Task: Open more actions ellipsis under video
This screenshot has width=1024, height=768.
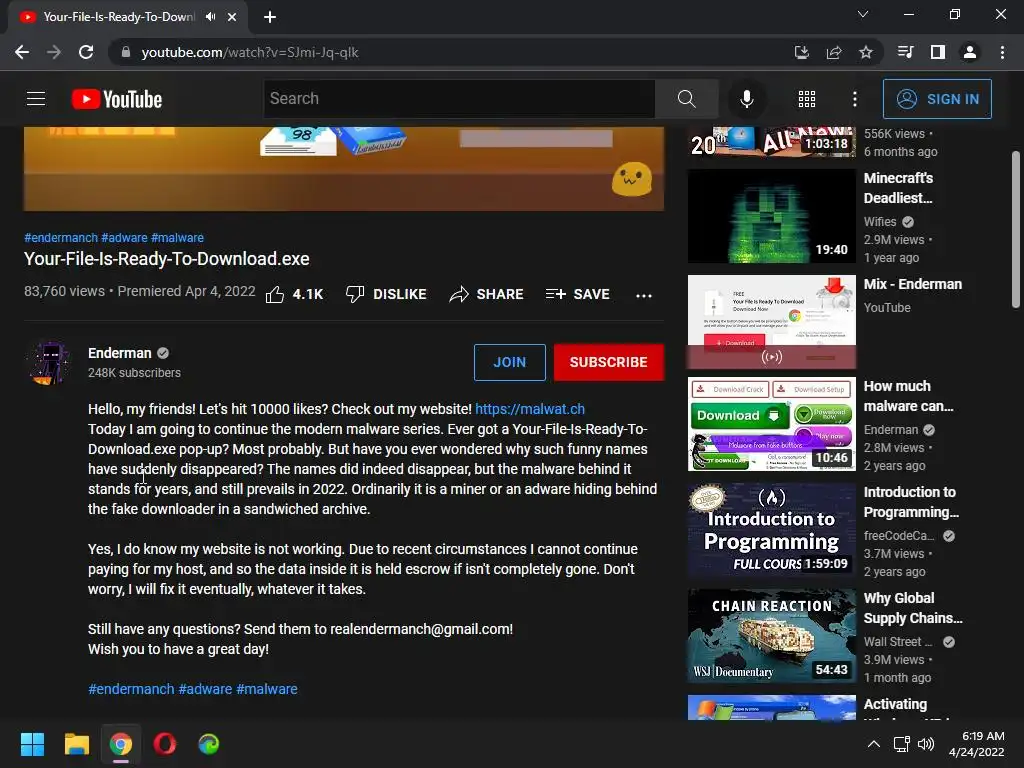Action: tap(644, 296)
